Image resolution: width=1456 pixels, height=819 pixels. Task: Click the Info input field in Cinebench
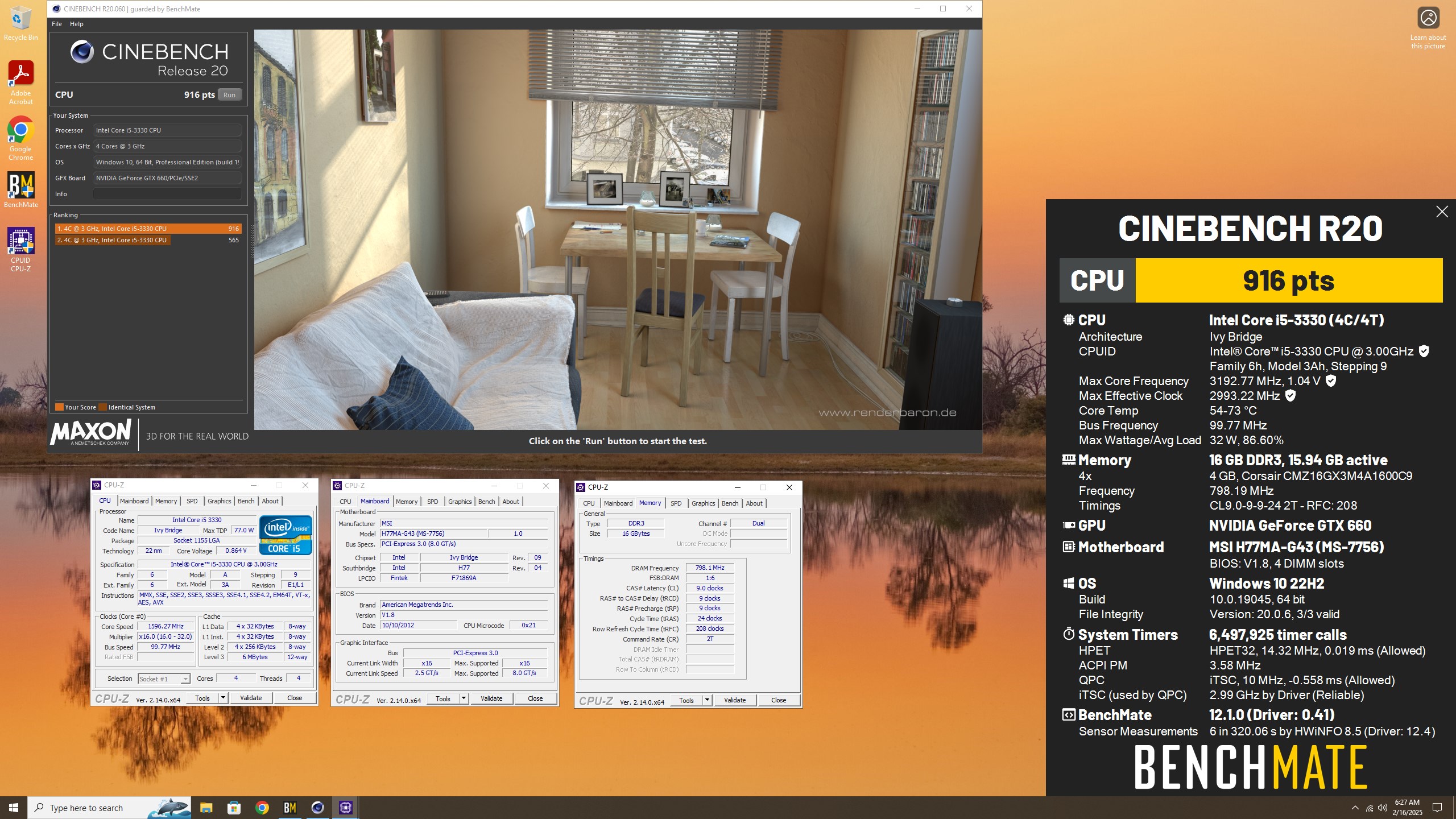click(167, 194)
